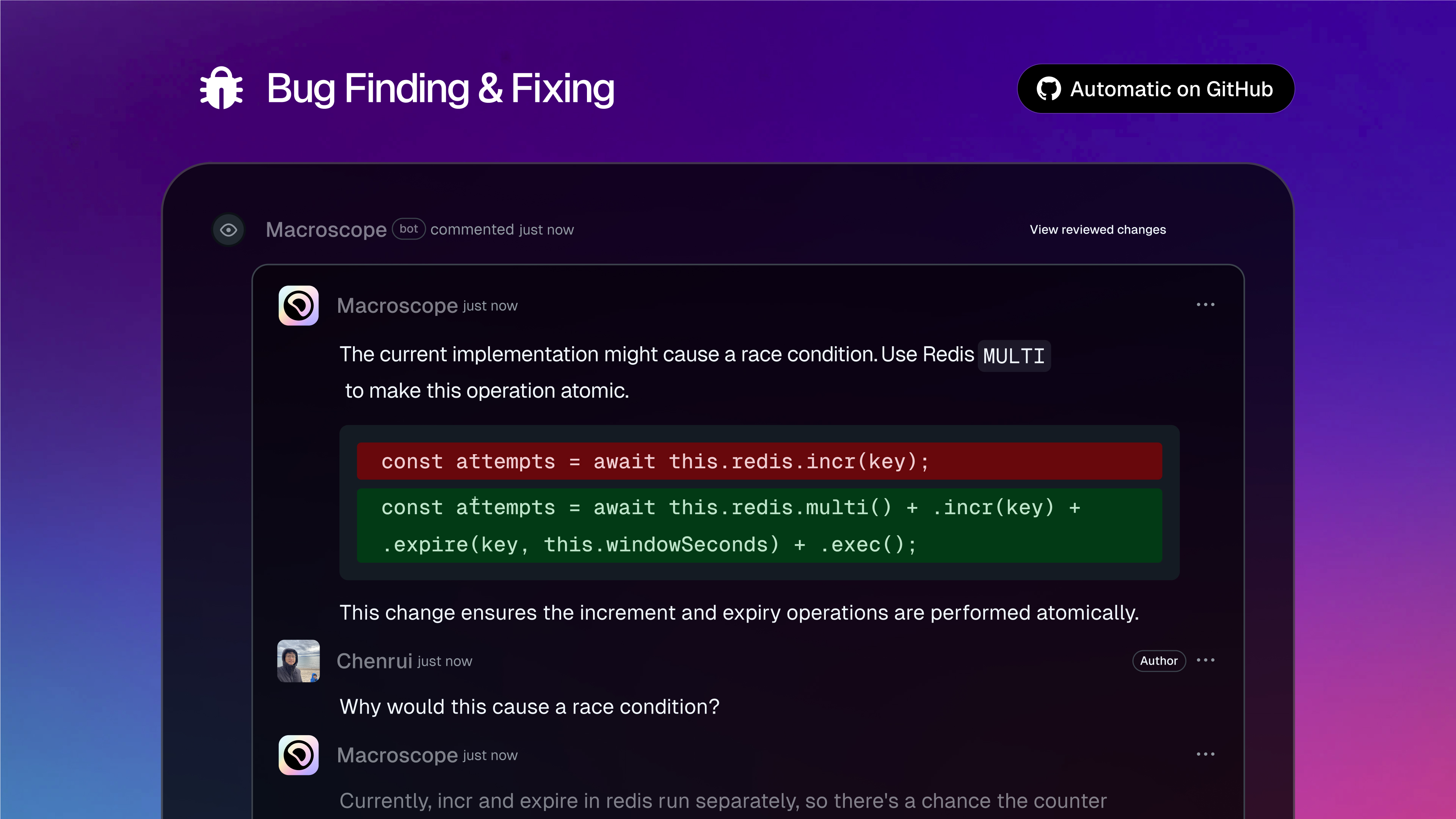This screenshot has width=1456, height=819.
Task: Click the Macroscope avatar on the first comment
Action: 298,305
